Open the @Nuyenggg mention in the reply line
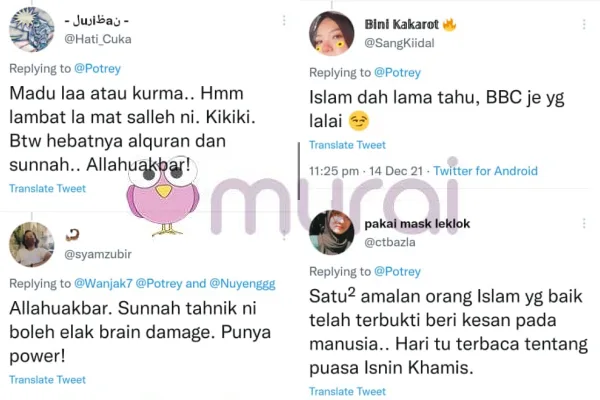This screenshot has width=600, height=400. 243,284
